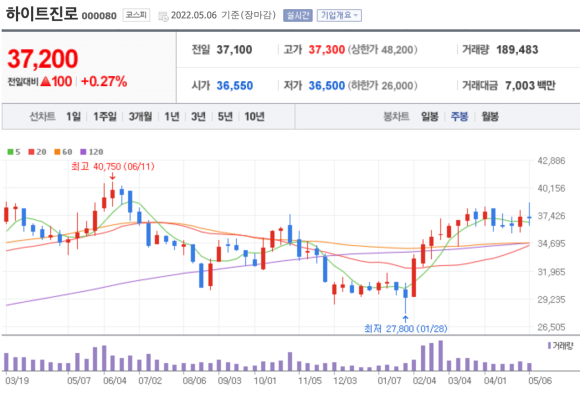580x394 pixels.
Task: Click the purple 120 moving-average legend
Action: (92, 152)
